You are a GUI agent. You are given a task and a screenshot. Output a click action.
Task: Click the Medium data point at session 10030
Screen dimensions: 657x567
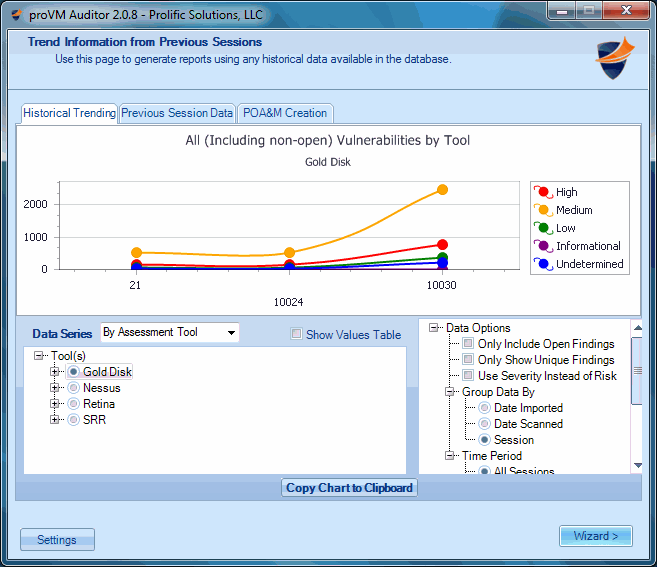tap(442, 189)
